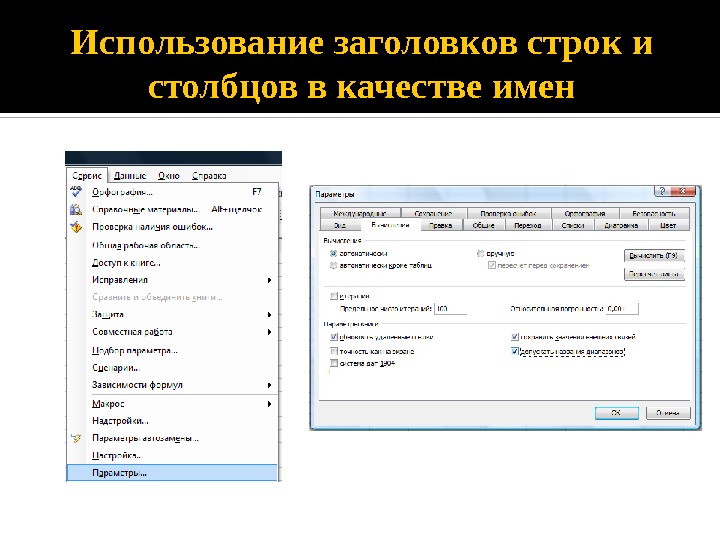Viewport: 720px width, 540px height.
Task: Switch to the Безопасность tab
Action: coord(654,214)
